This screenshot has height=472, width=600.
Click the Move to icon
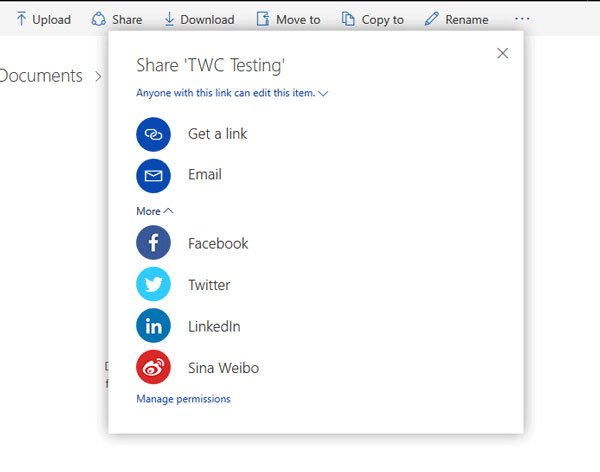tap(263, 19)
